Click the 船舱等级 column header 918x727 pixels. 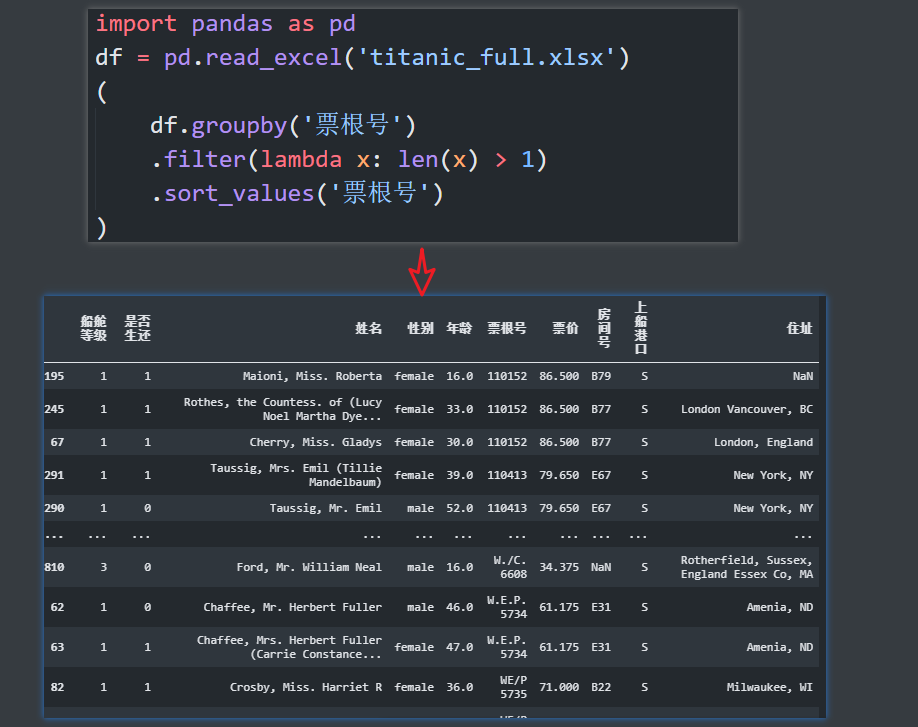click(x=94, y=328)
